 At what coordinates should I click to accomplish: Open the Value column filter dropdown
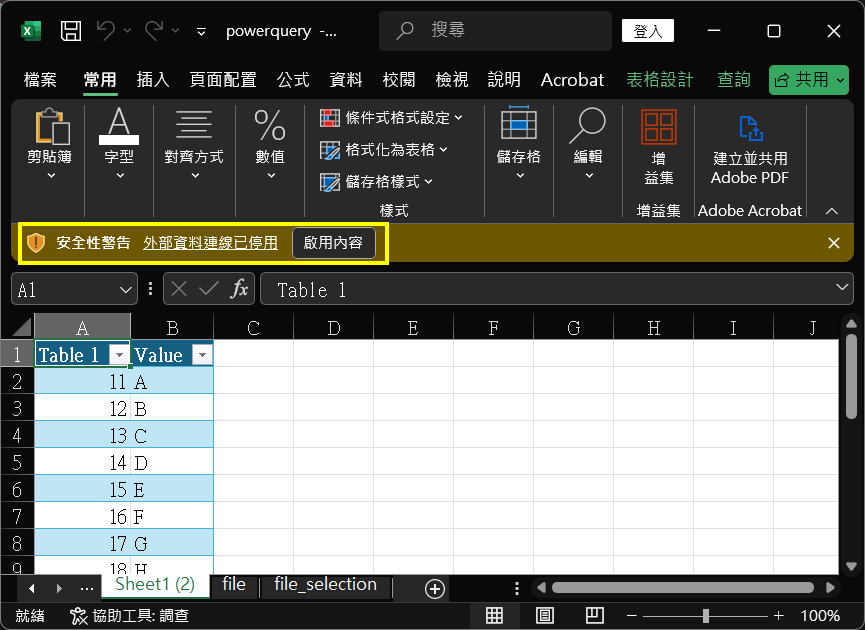[x=201, y=355]
